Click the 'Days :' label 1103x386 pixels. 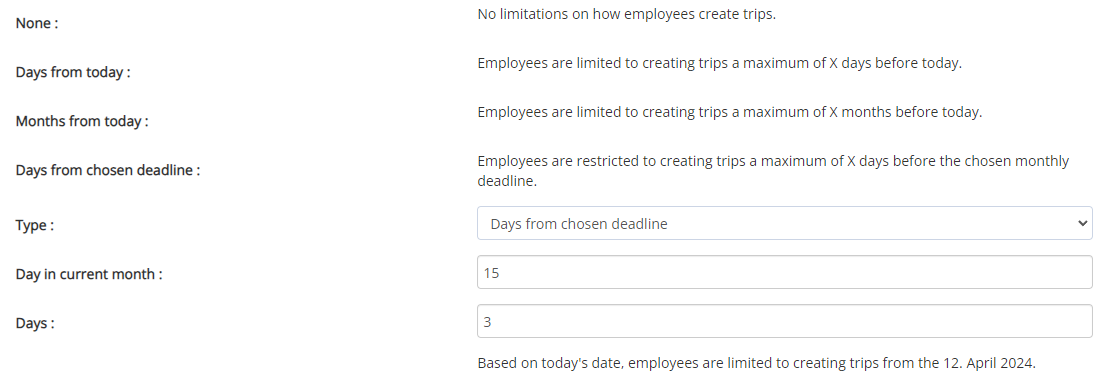(34, 323)
